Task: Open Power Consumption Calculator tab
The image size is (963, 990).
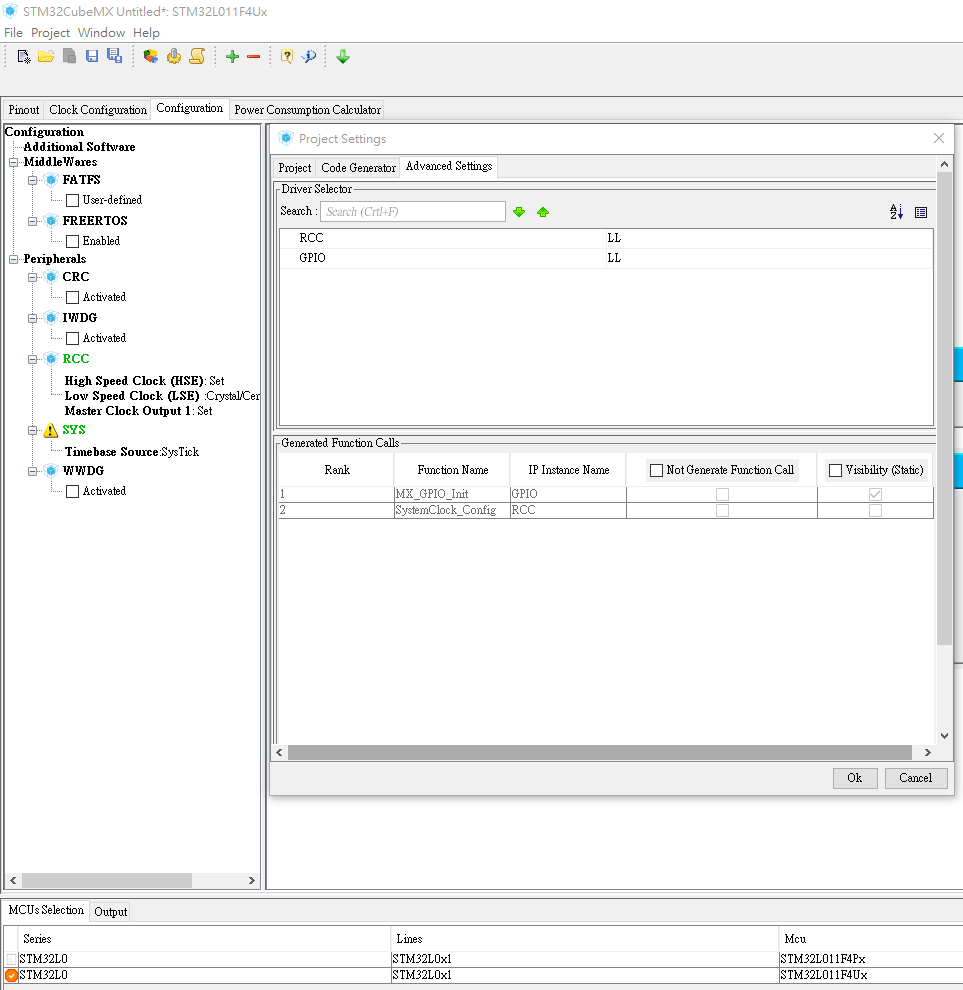Action: (308, 110)
